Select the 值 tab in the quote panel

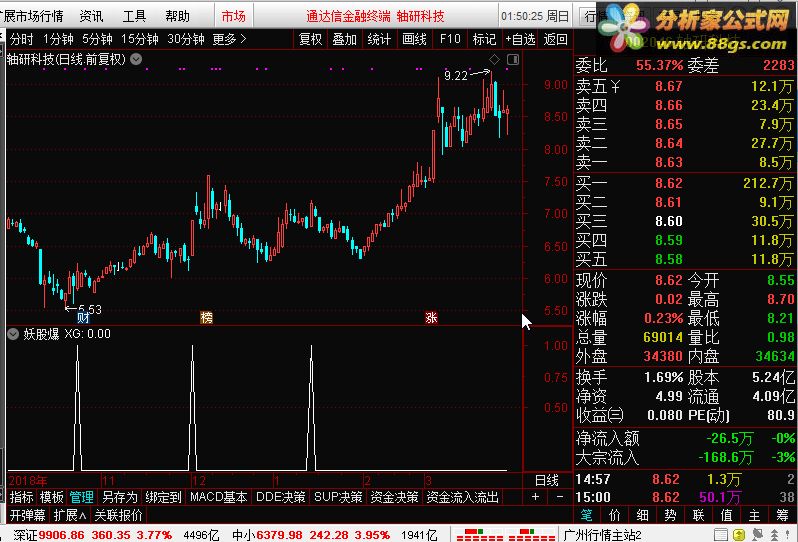pos(726,515)
